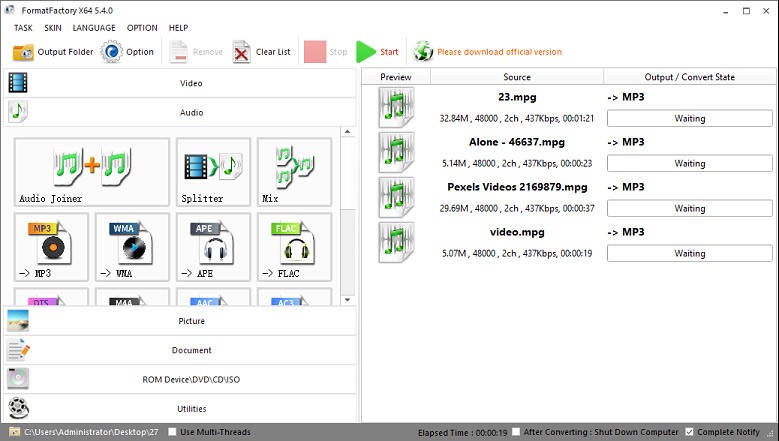Choose the M4A format icon
779x441 pixels.
(132, 297)
